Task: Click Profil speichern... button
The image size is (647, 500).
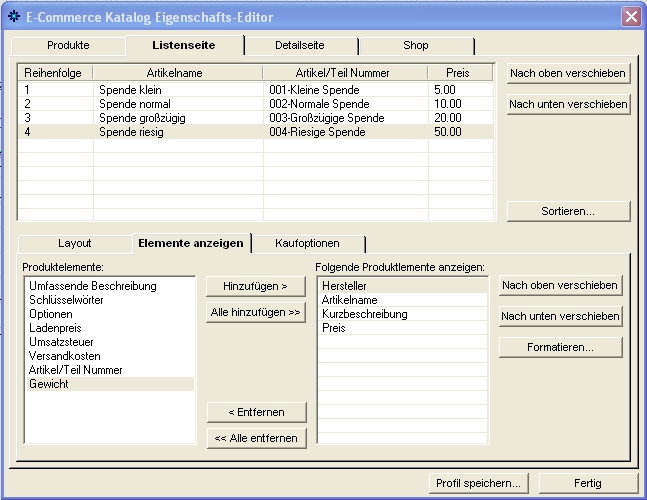Action: pyautogui.click(x=478, y=483)
